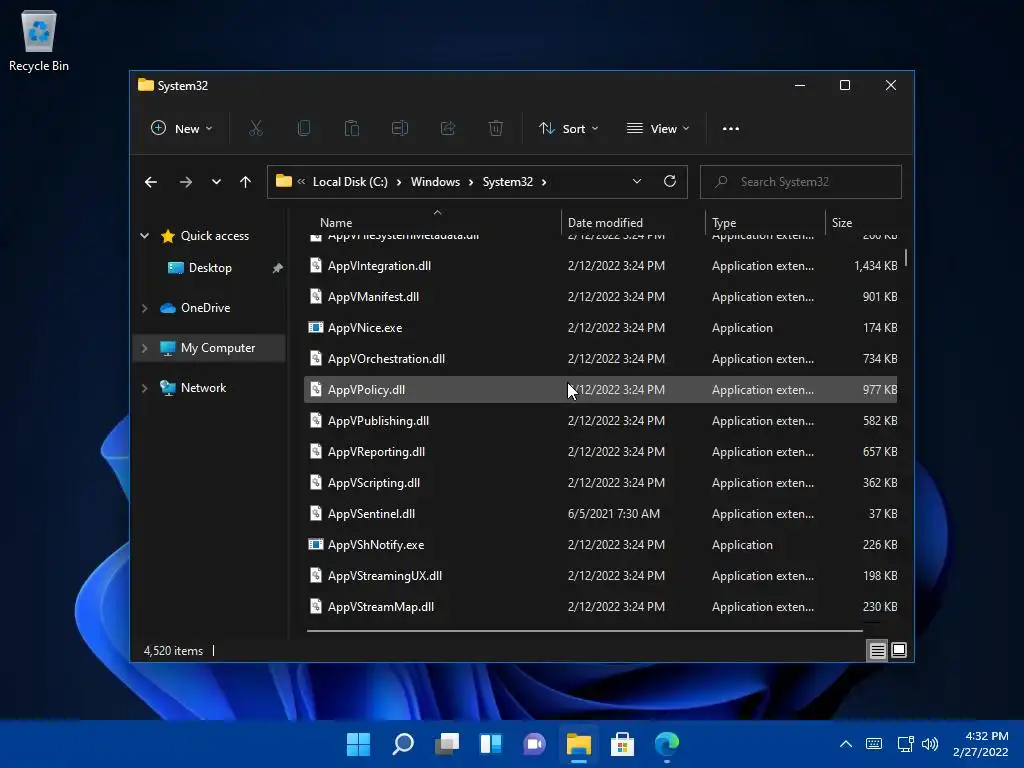Select AppVIntegration.dll file

600,266
